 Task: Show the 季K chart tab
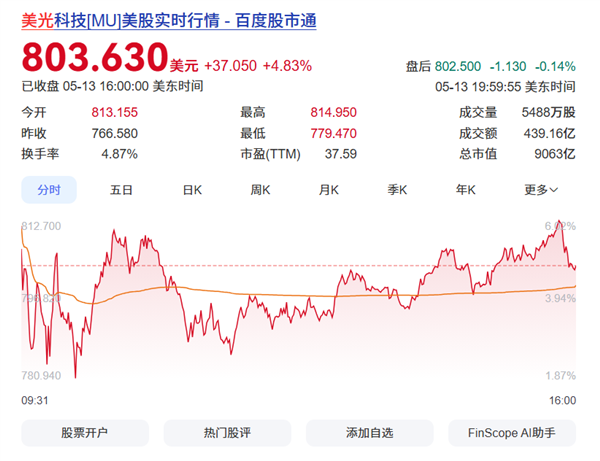pos(397,190)
